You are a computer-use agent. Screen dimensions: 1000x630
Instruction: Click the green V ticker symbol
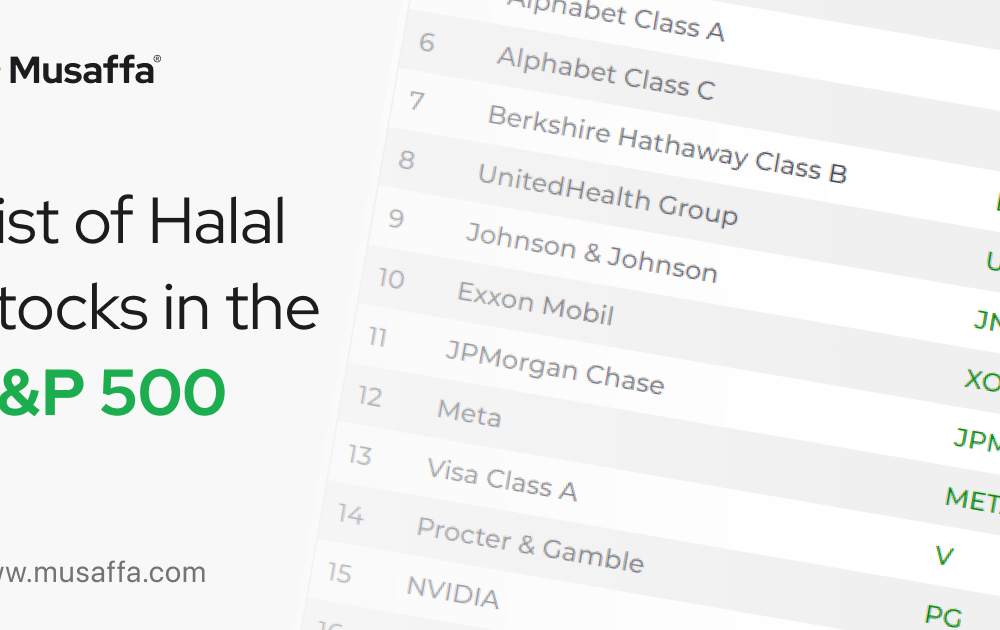[x=943, y=556]
